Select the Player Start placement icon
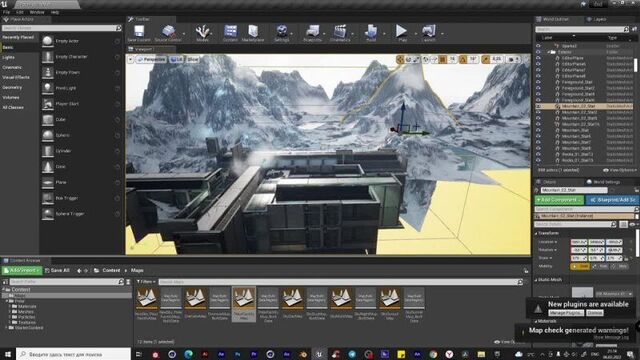The image size is (640, 360). click(48, 104)
